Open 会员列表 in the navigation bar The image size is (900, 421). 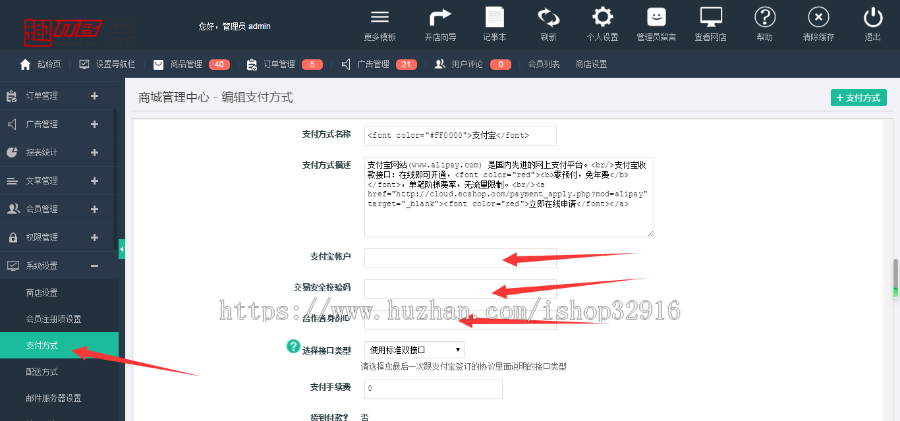544,64
